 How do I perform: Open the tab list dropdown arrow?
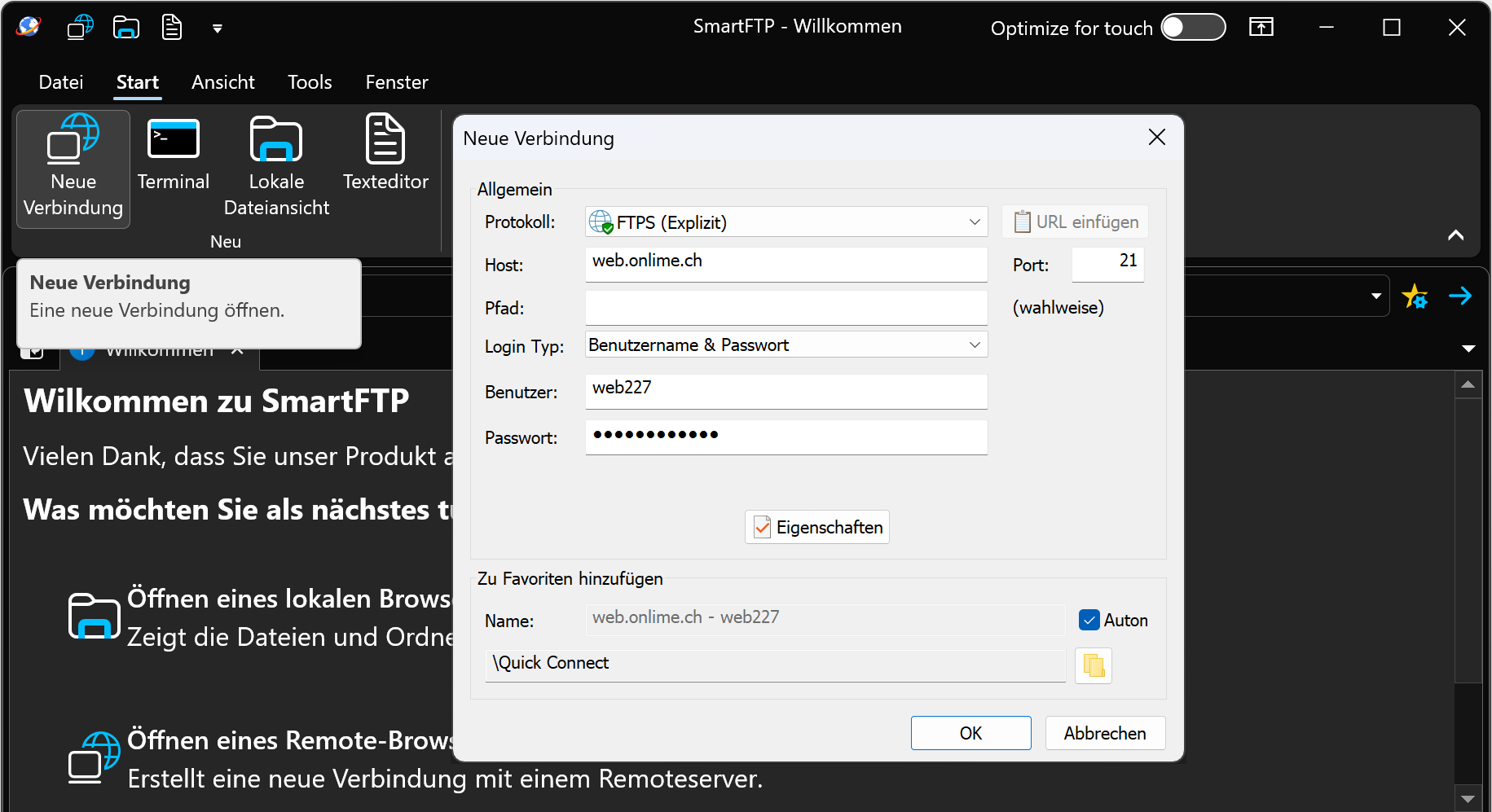(1468, 349)
